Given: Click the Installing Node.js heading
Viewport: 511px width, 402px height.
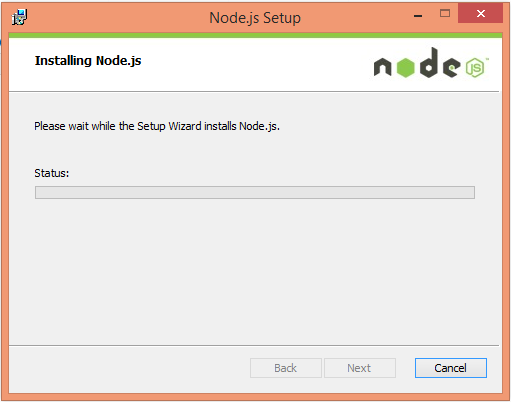Looking at the screenshot, I should [88, 61].
